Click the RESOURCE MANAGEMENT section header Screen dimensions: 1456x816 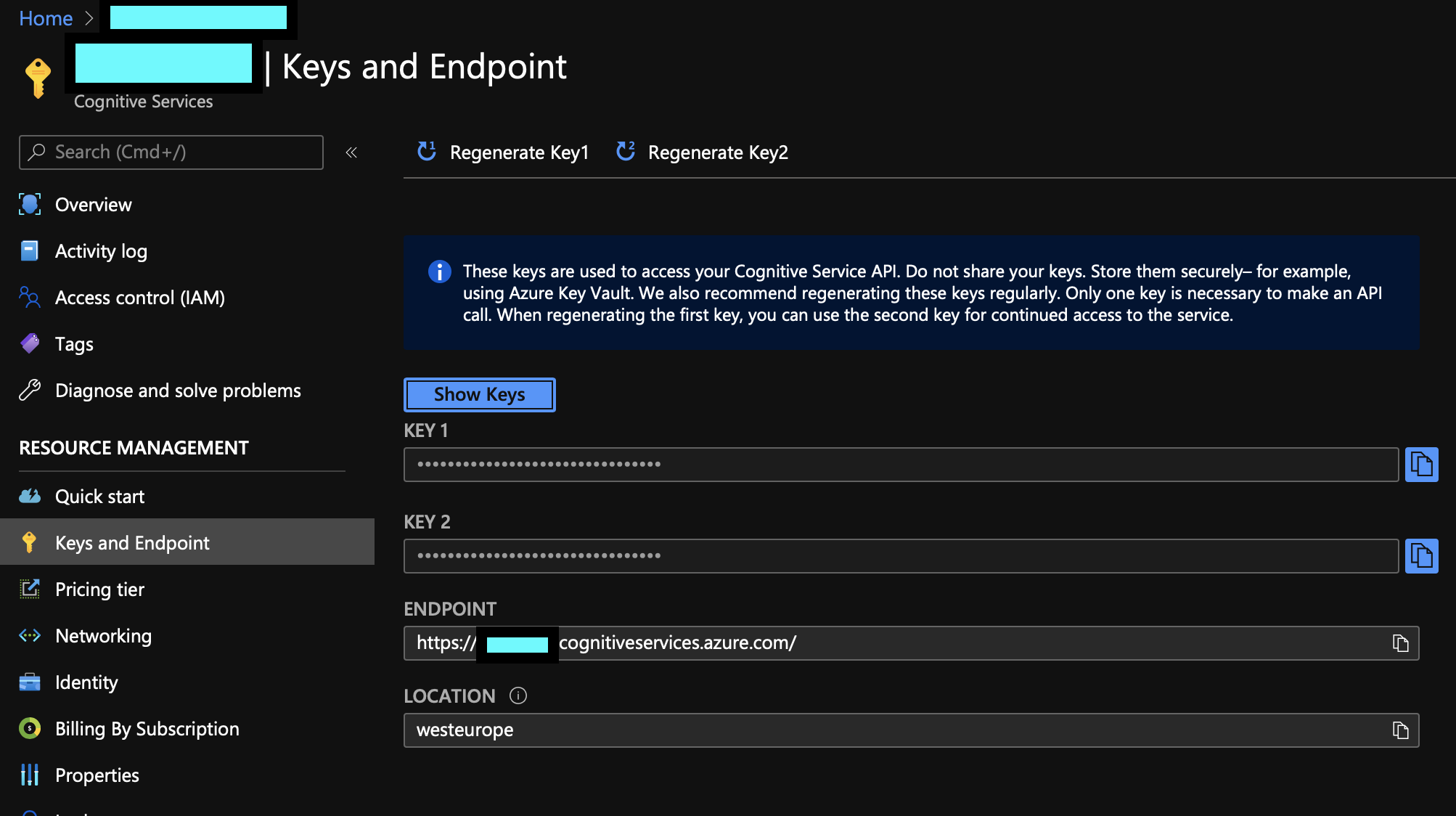point(134,448)
